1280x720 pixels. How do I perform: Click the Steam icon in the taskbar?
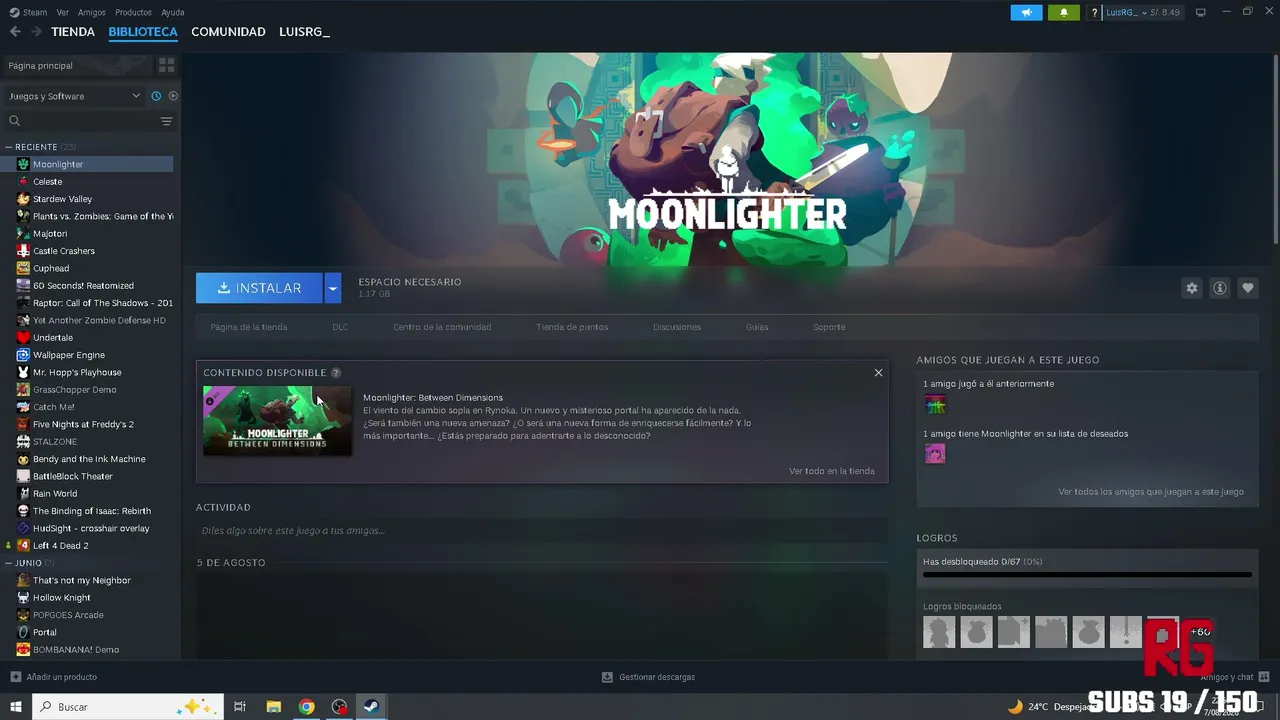(x=370, y=707)
